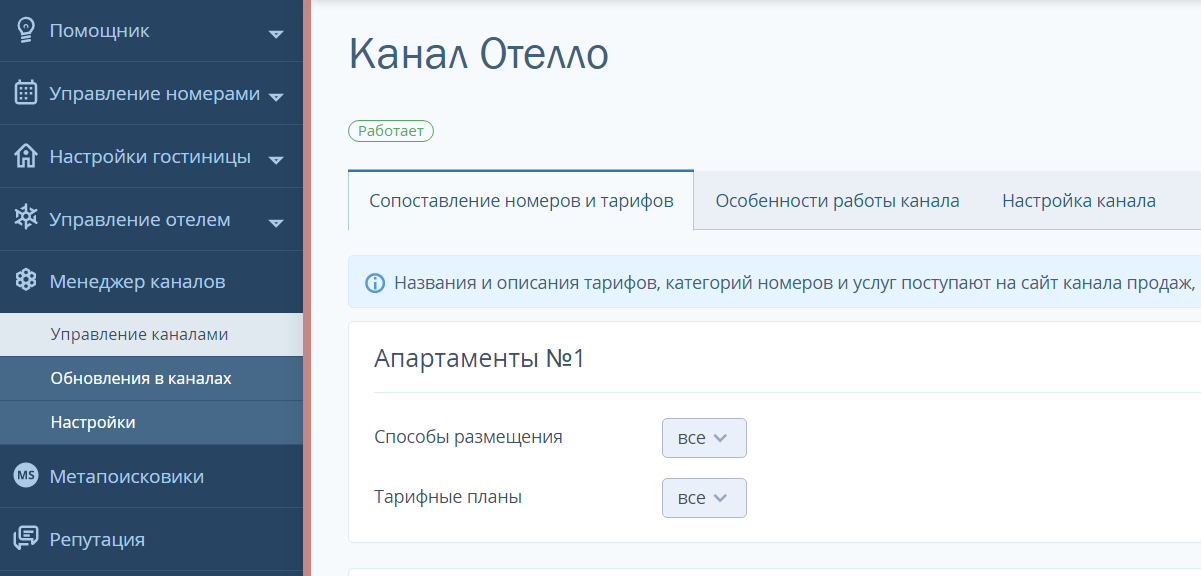Click the chat bubble icon beside Репутация

coord(26,539)
